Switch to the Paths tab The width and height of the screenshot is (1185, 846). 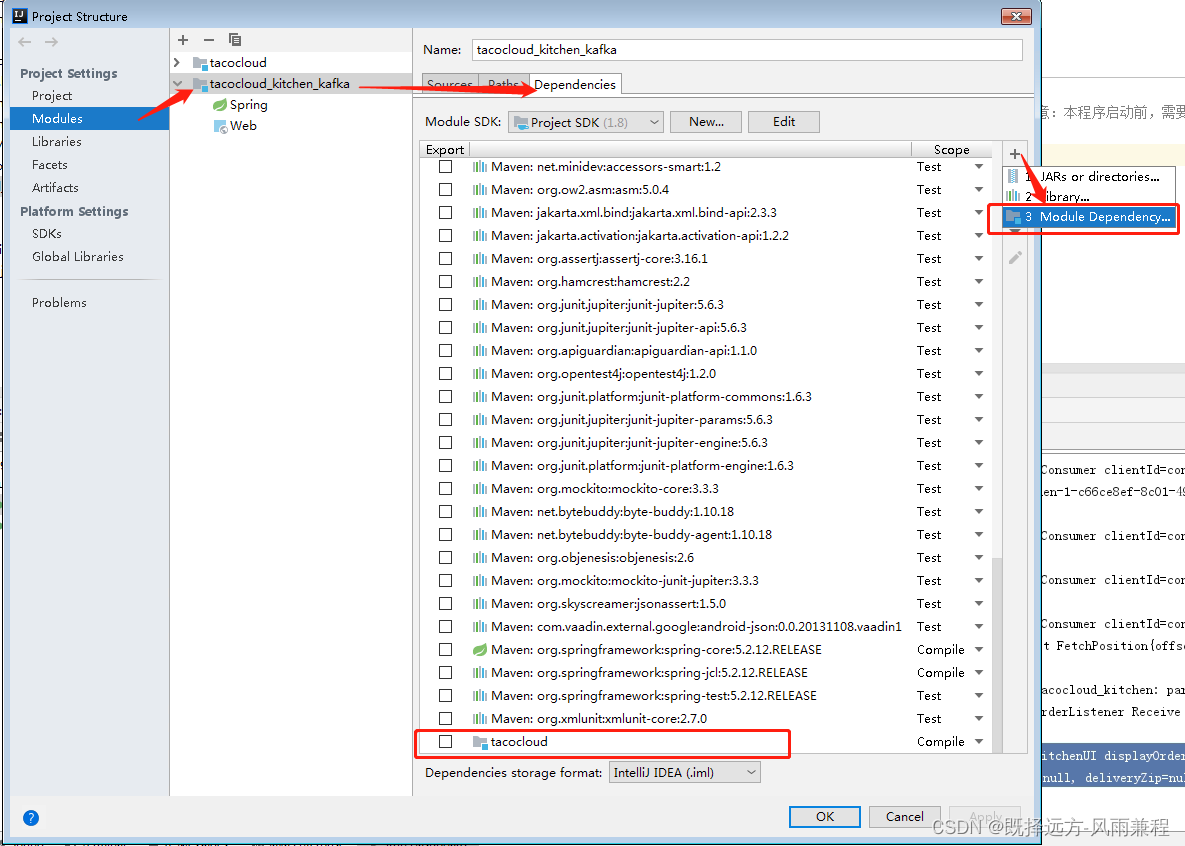[503, 84]
